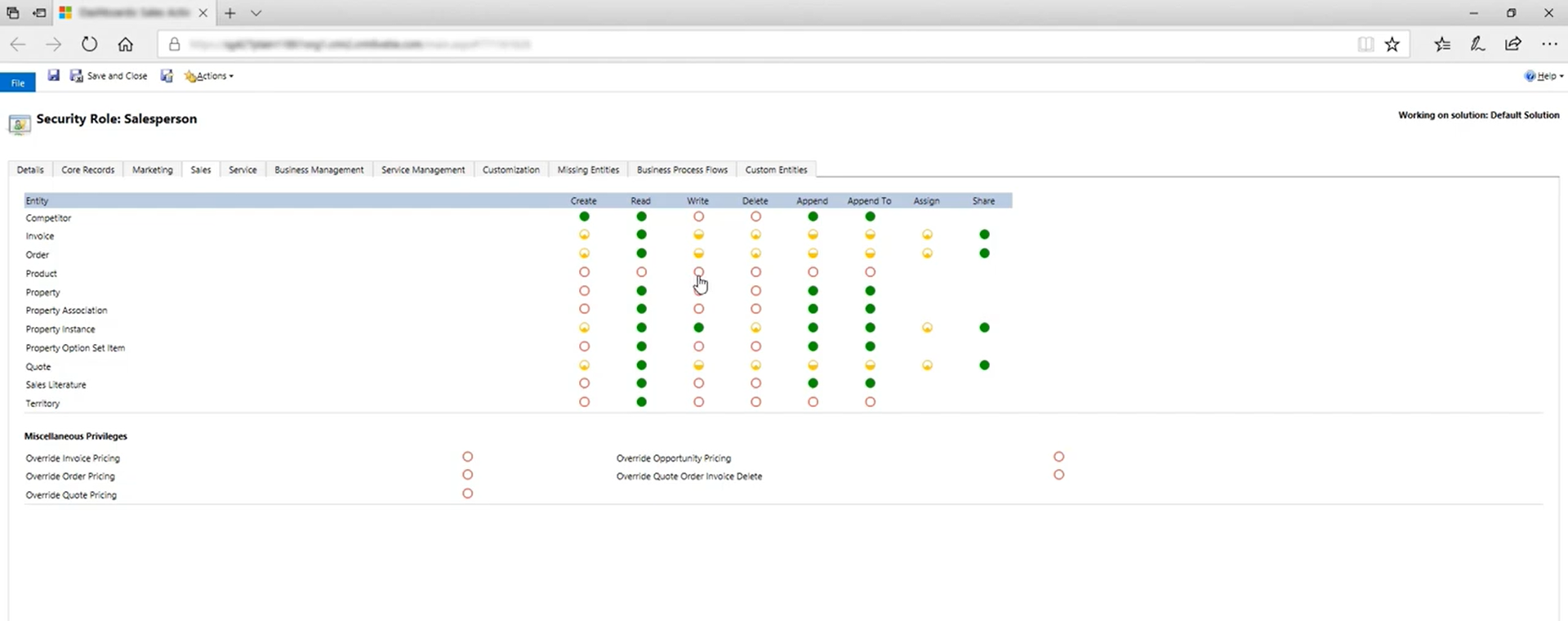Toggle Quote Append To privilege
Screen dimensions: 1568x621
pos(870,365)
